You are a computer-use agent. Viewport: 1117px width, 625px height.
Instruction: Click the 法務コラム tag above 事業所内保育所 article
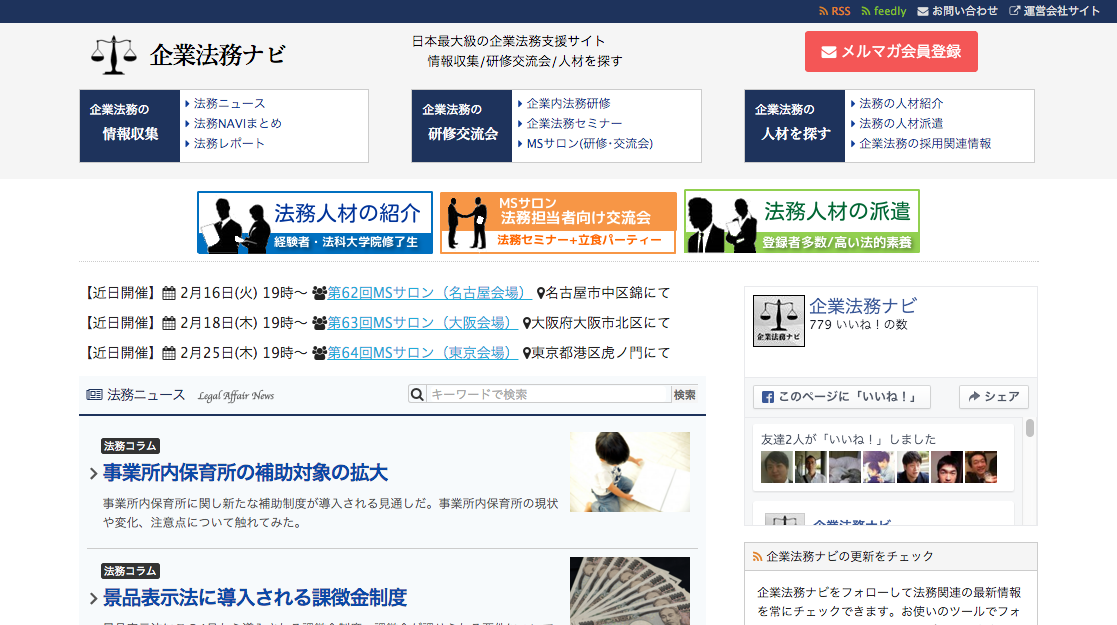pyautogui.click(x=130, y=446)
